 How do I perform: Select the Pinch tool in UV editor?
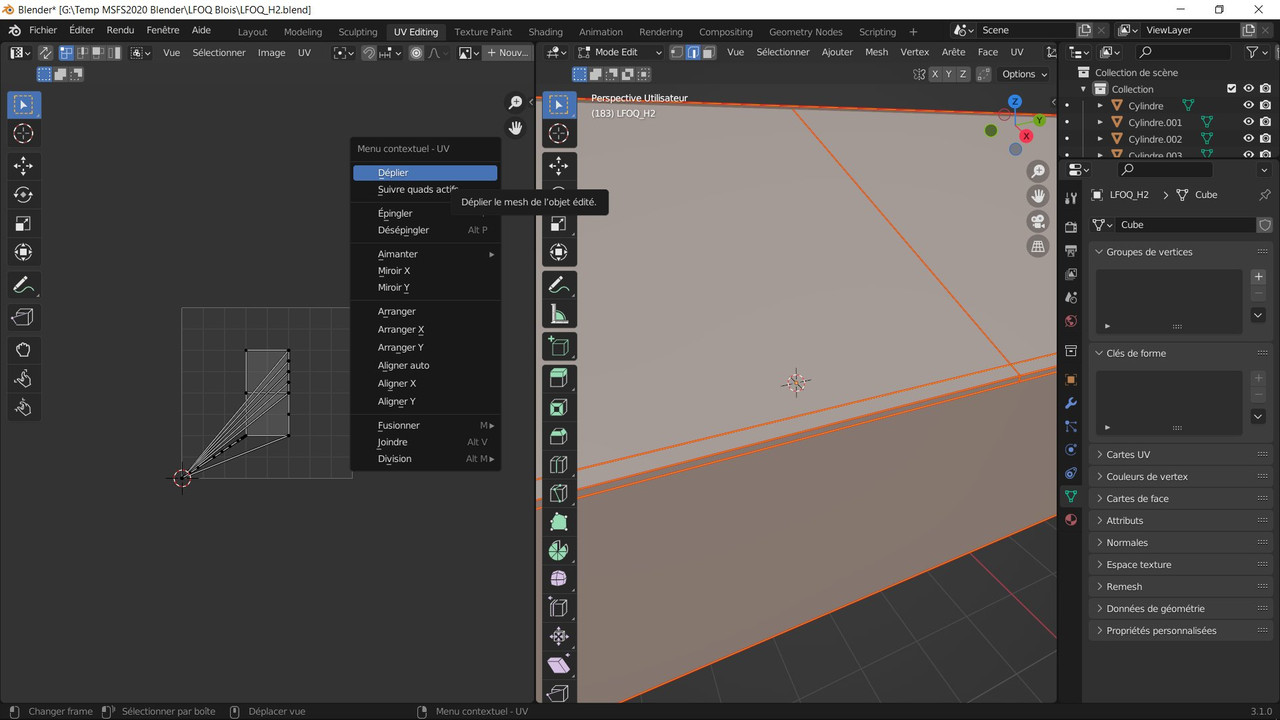coord(24,407)
